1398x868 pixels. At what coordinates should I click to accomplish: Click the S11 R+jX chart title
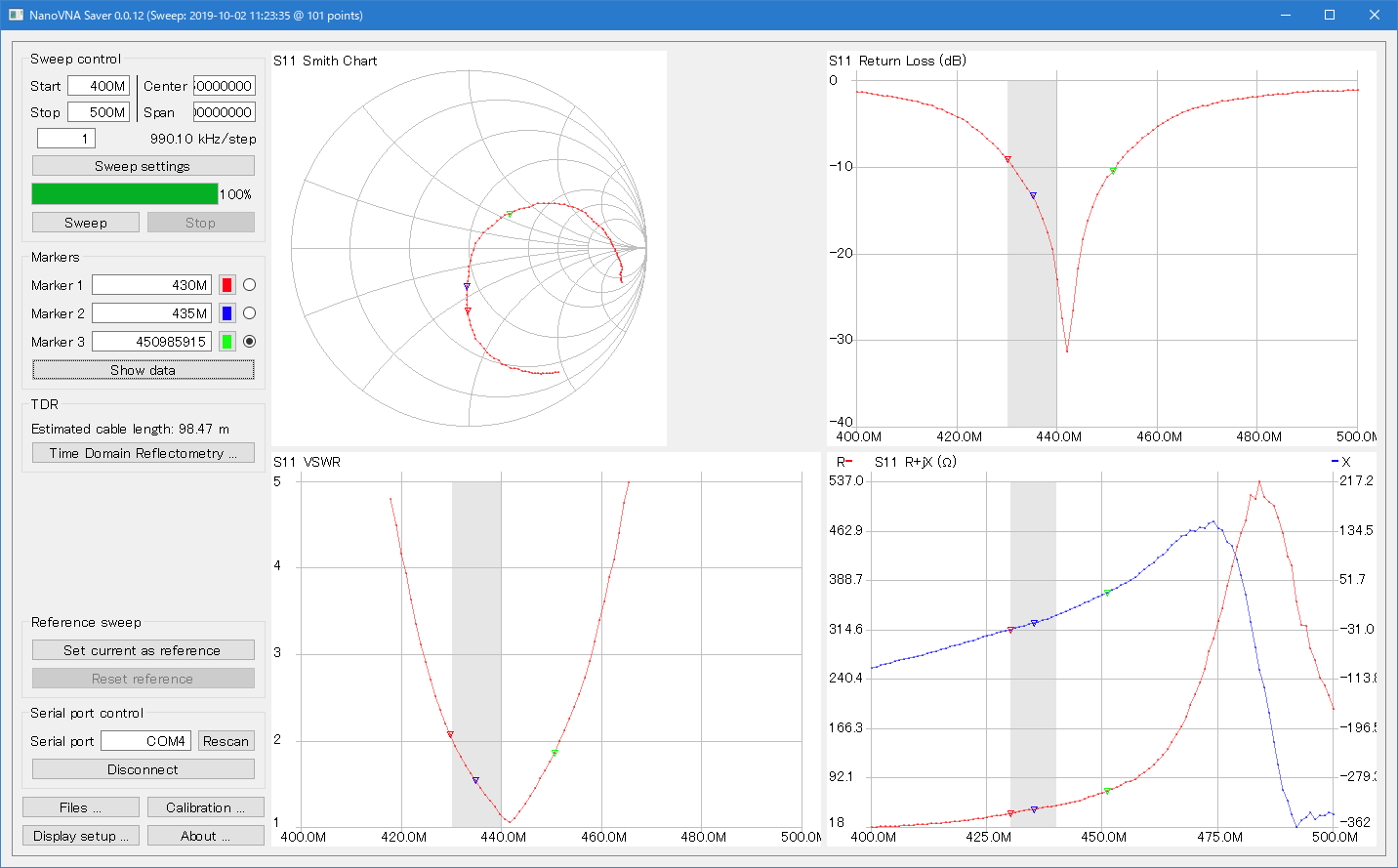[x=916, y=462]
